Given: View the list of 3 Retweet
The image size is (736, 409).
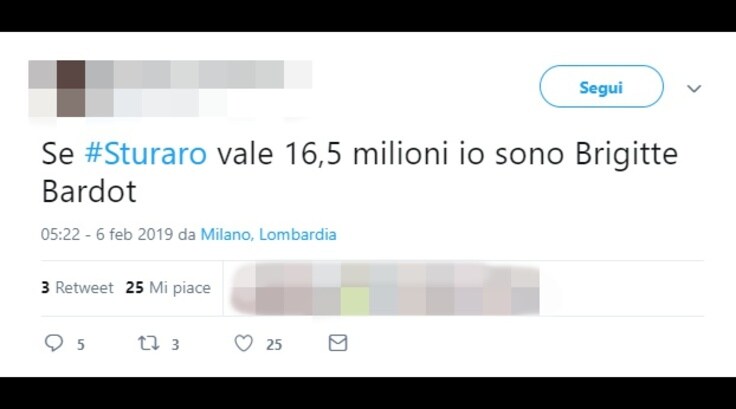Looking at the screenshot, I should pos(77,287).
